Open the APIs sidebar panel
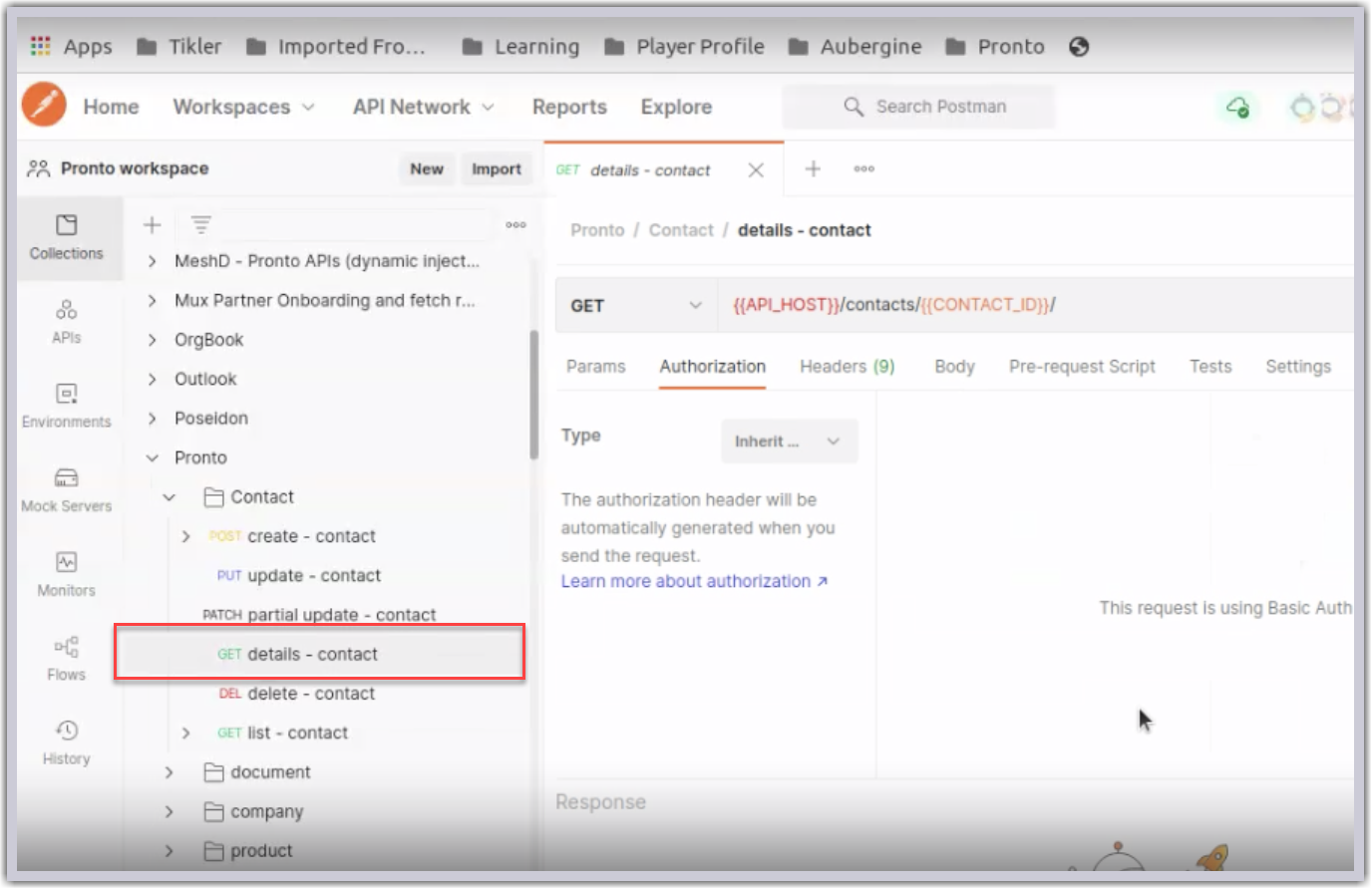 [x=66, y=322]
